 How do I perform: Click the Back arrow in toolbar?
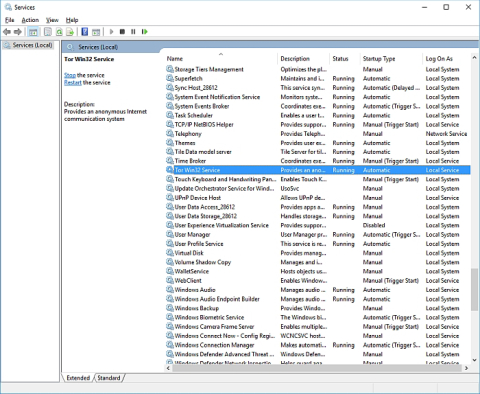pyautogui.click(x=7, y=32)
